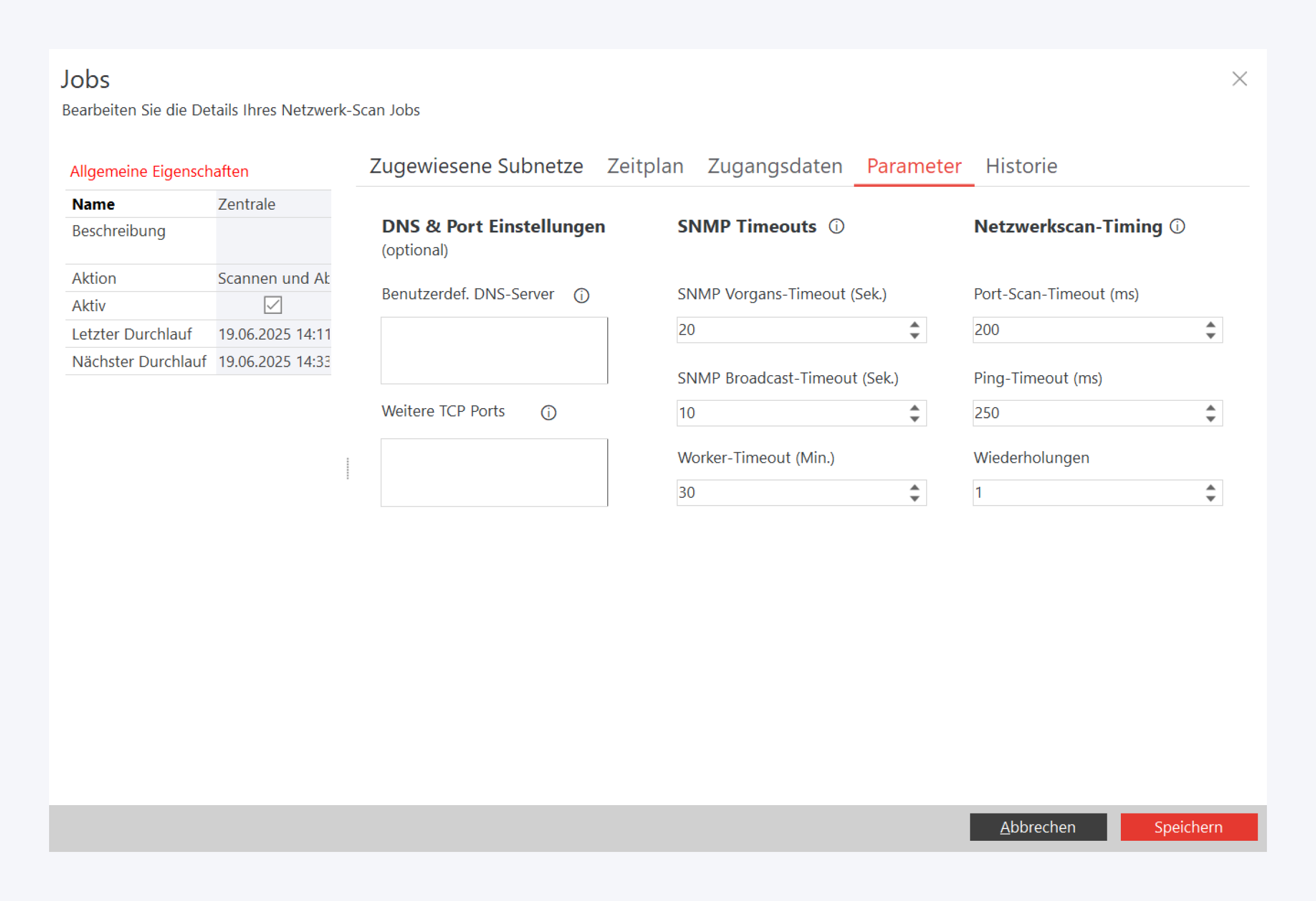1316x901 pixels.
Task: Click info icon for Benutzerdef. DNS-Server
Action: click(x=582, y=296)
